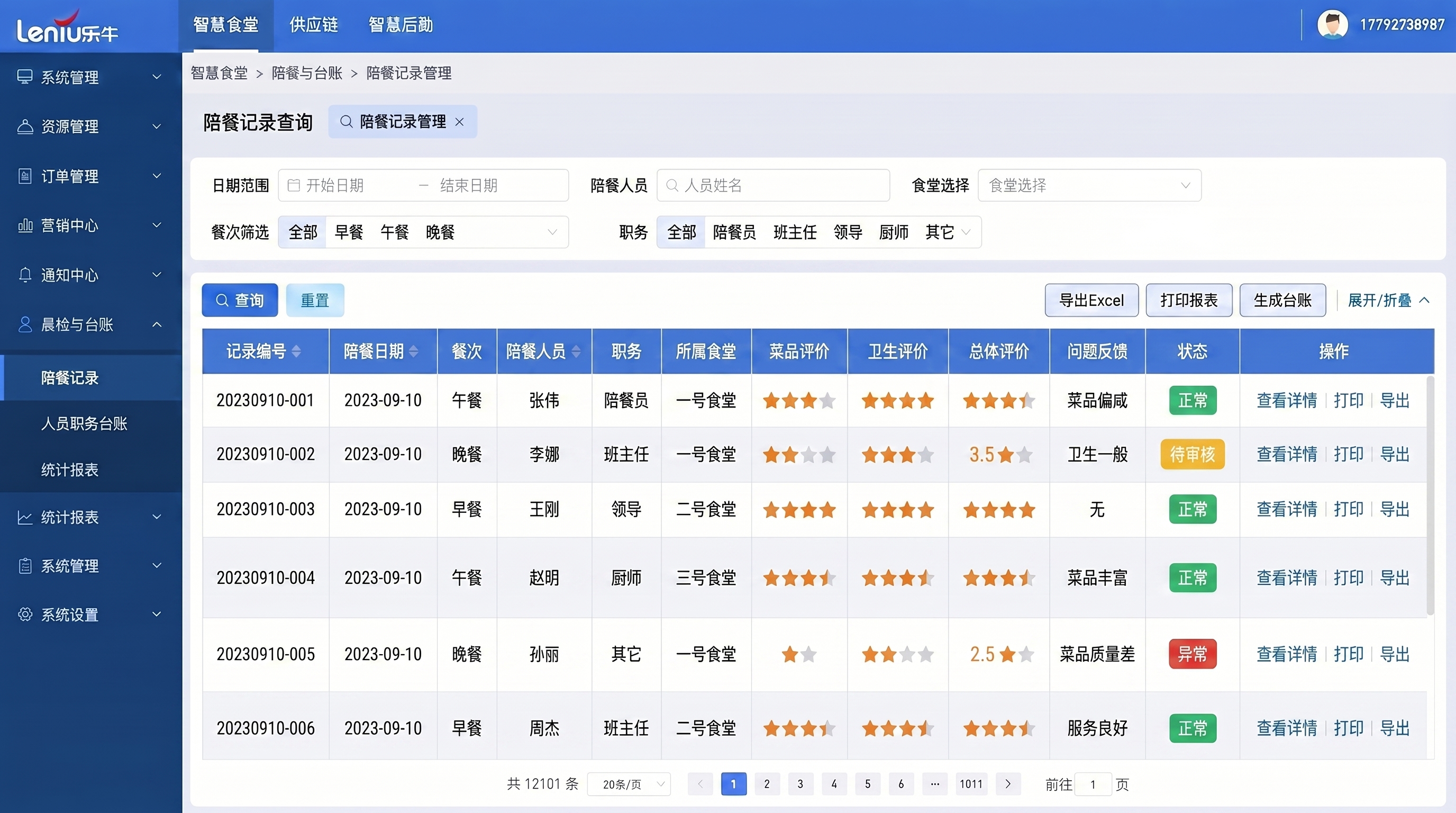The image size is (1456, 813).
Task: Click the 系统设置 gear icon
Action: [25, 615]
